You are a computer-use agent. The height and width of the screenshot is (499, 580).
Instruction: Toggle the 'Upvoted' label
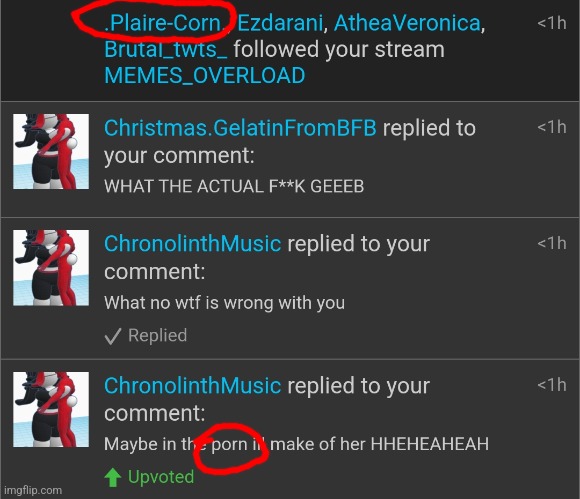tap(161, 477)
